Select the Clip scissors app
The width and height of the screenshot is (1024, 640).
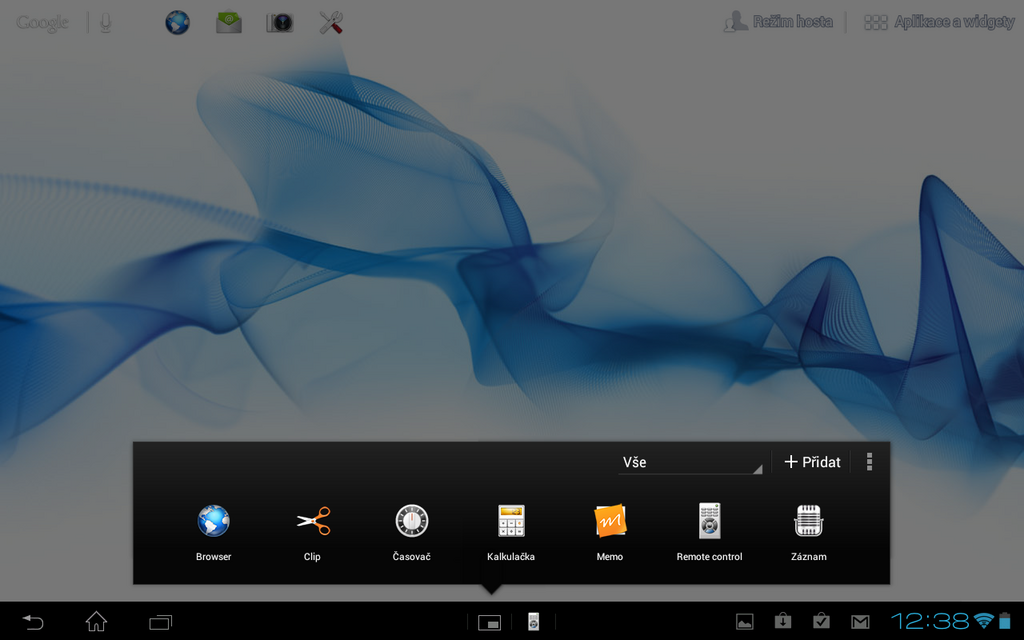point(311,520)
